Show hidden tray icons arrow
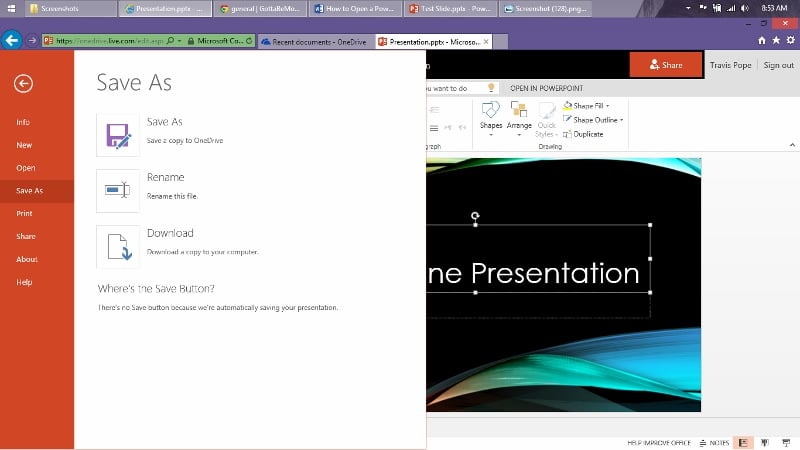The height and width of the screenshot is (450, 800). pyautogui.click(x=688, y=8)
